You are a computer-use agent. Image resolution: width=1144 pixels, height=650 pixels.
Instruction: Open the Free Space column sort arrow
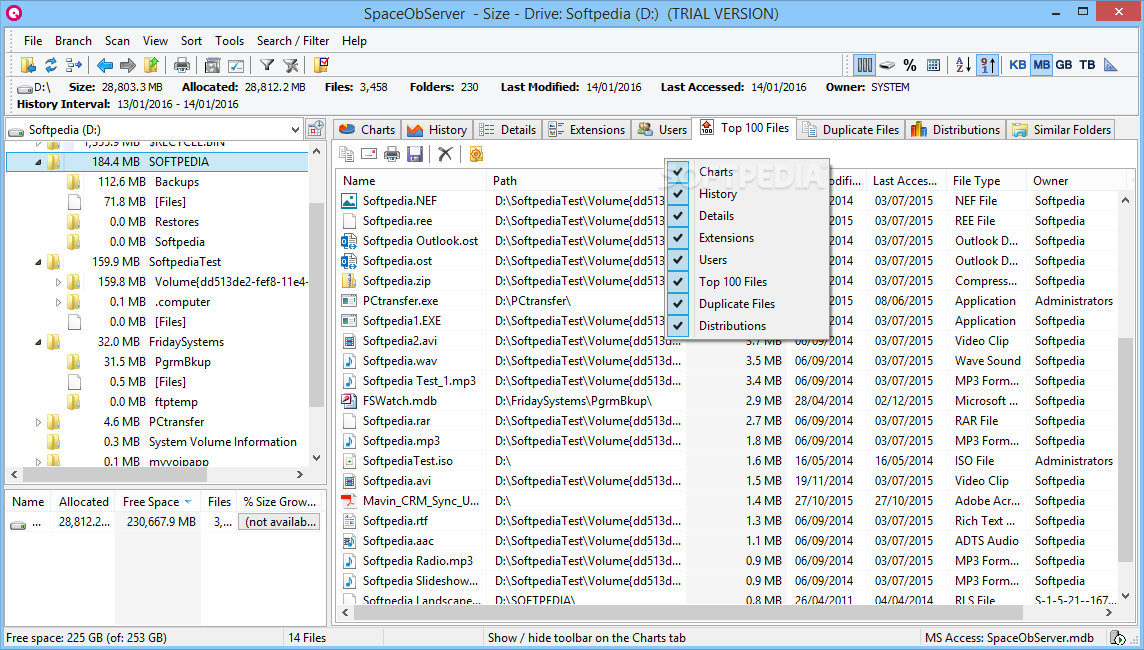[x=188, y=502]
